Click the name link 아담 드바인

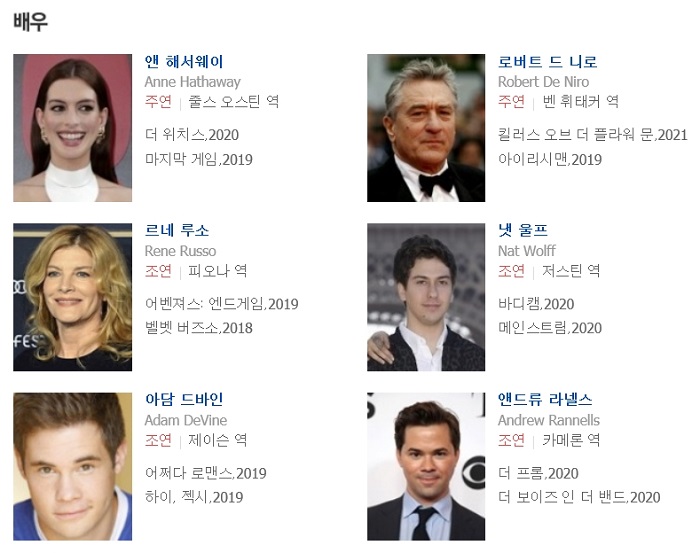pyautogui.click(x=183, y=399)
